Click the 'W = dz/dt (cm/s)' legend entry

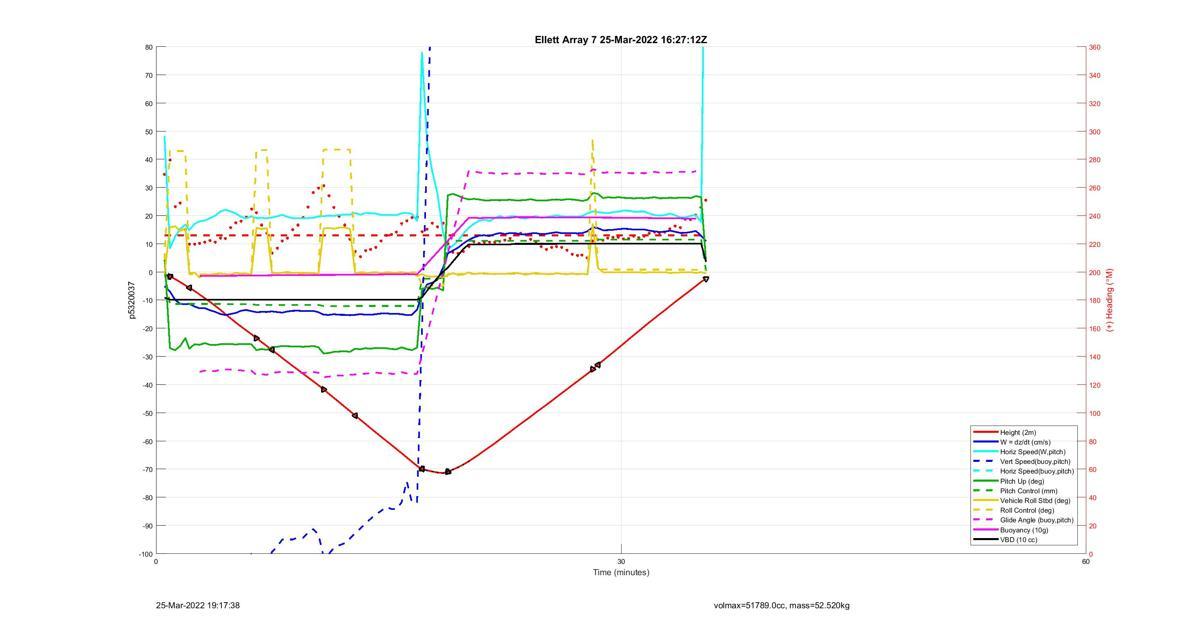click(1025, 442)
